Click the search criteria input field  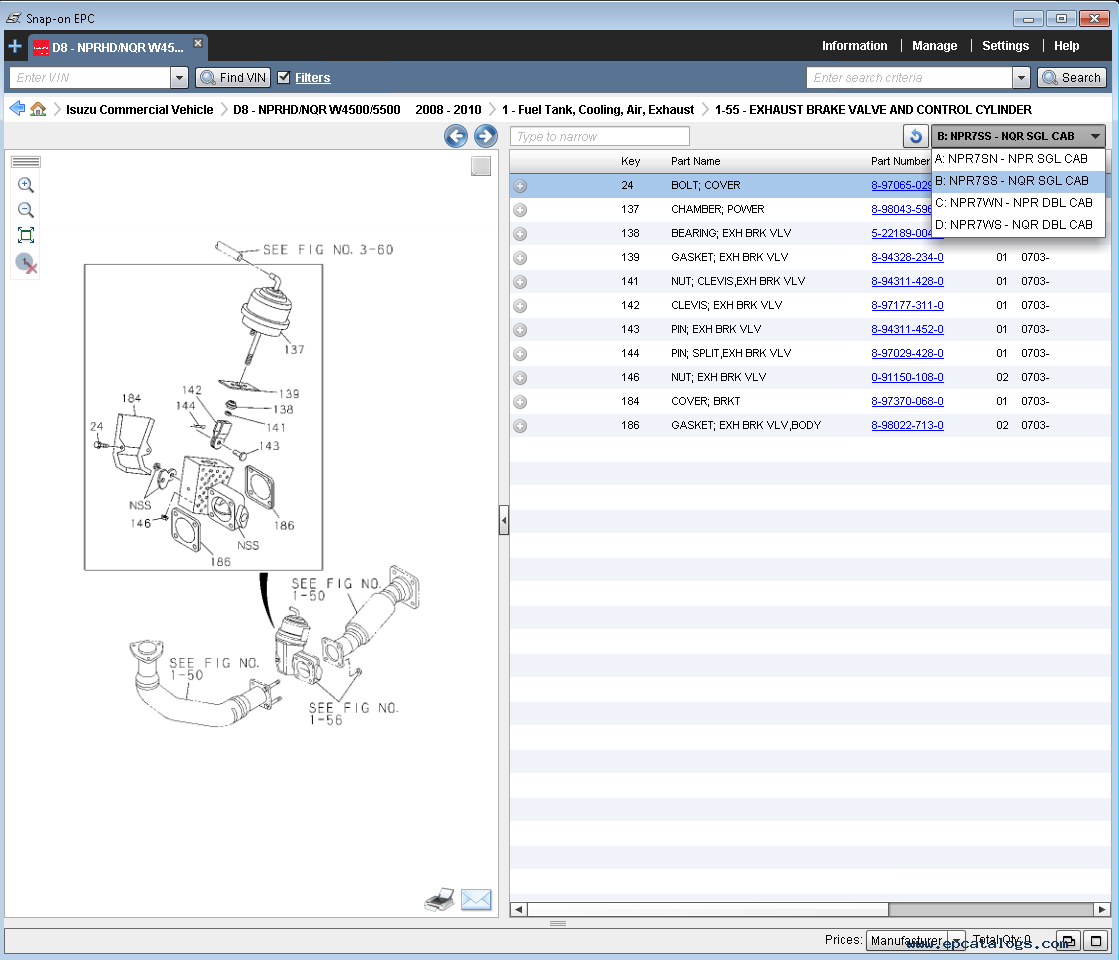coord(909,77)
